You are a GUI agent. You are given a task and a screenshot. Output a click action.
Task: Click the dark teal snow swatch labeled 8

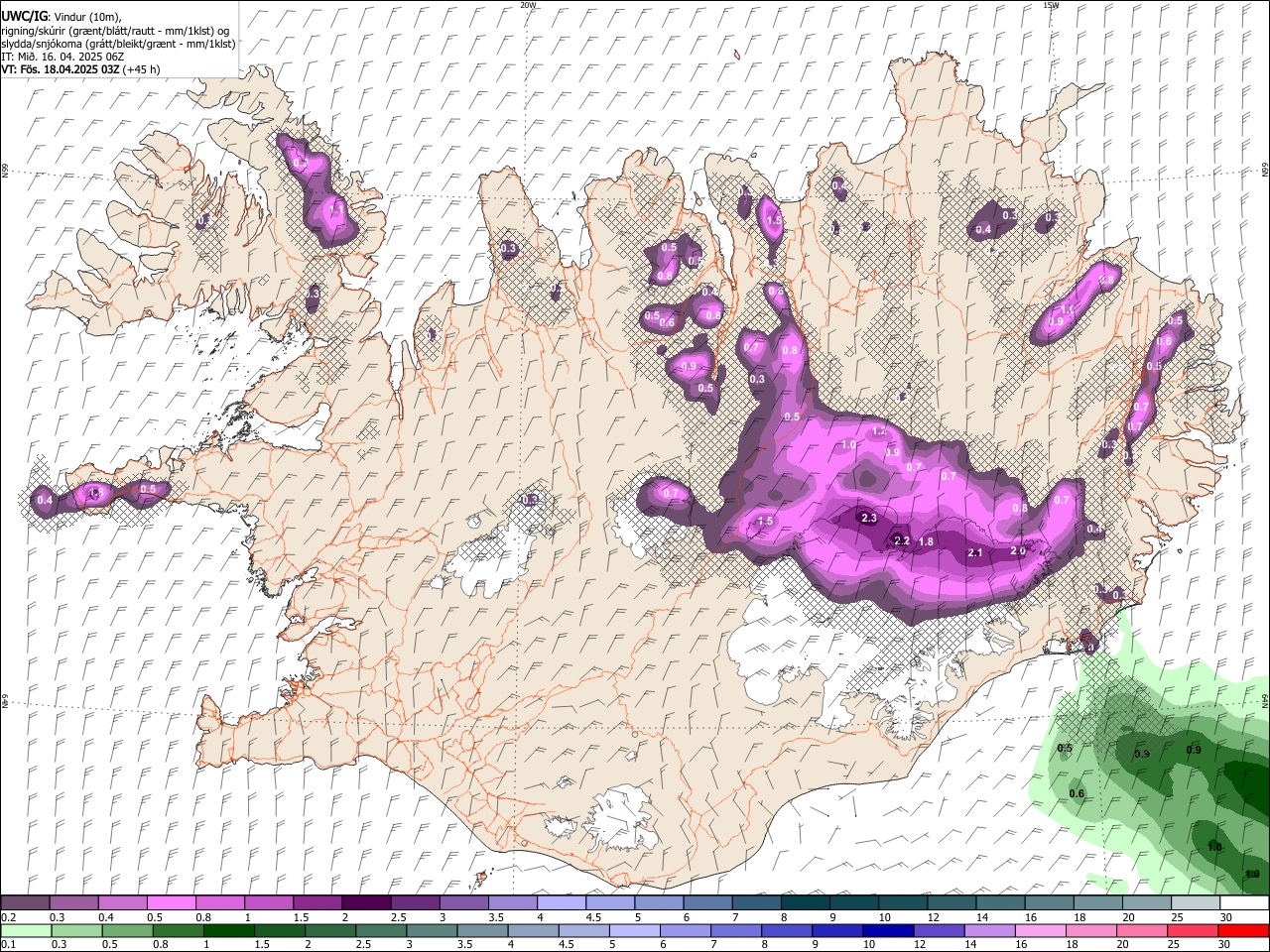[x=804, y=903]
